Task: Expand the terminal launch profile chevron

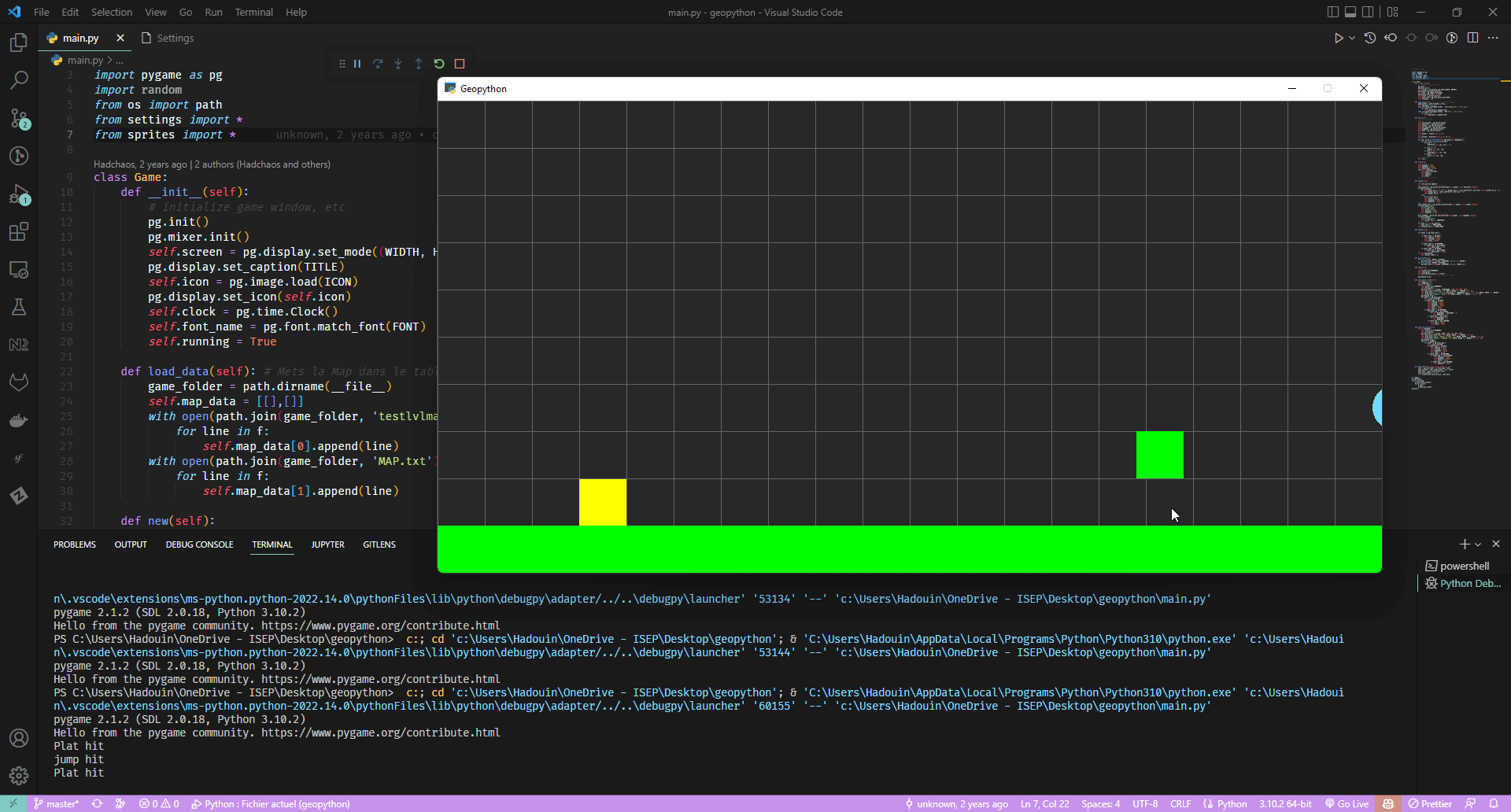Action: pyautogui.click(x=1477, y=544)
